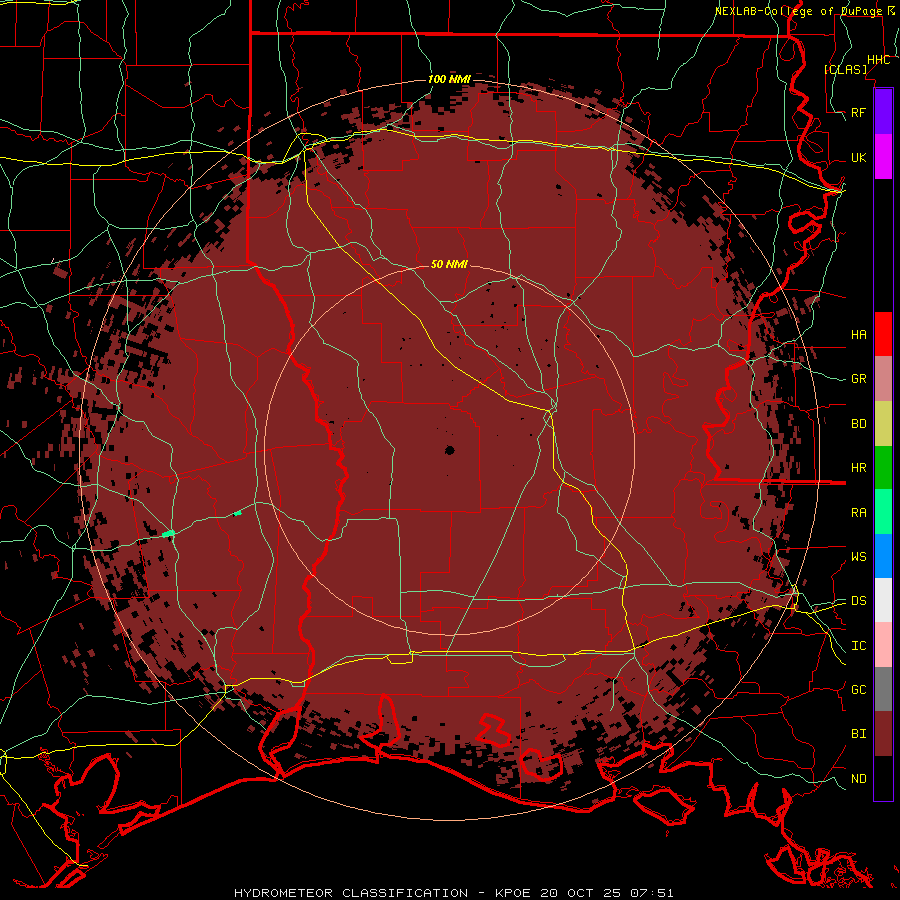Click the '50 NMI' range ring label
This screenshot has height=900, width=900.
pos(449,264)
